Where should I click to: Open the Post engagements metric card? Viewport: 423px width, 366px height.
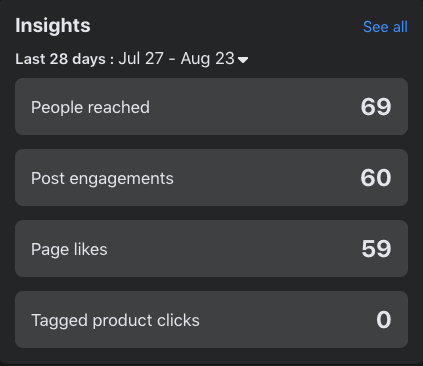point(211,178)
